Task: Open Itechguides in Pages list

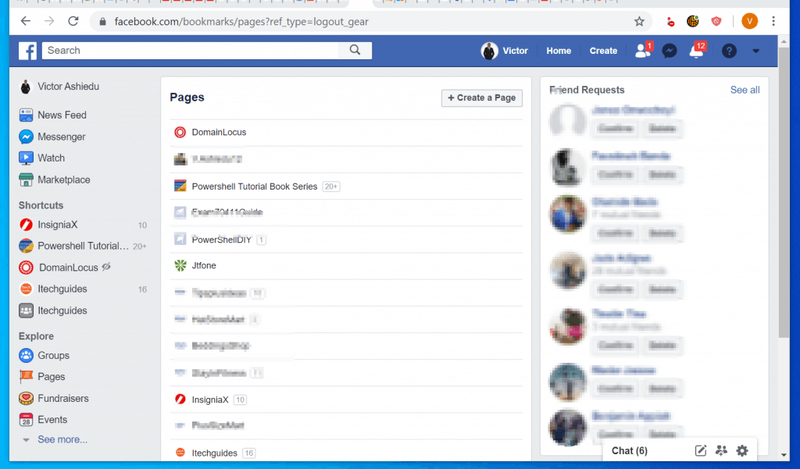Action: (x=214, y=453)
